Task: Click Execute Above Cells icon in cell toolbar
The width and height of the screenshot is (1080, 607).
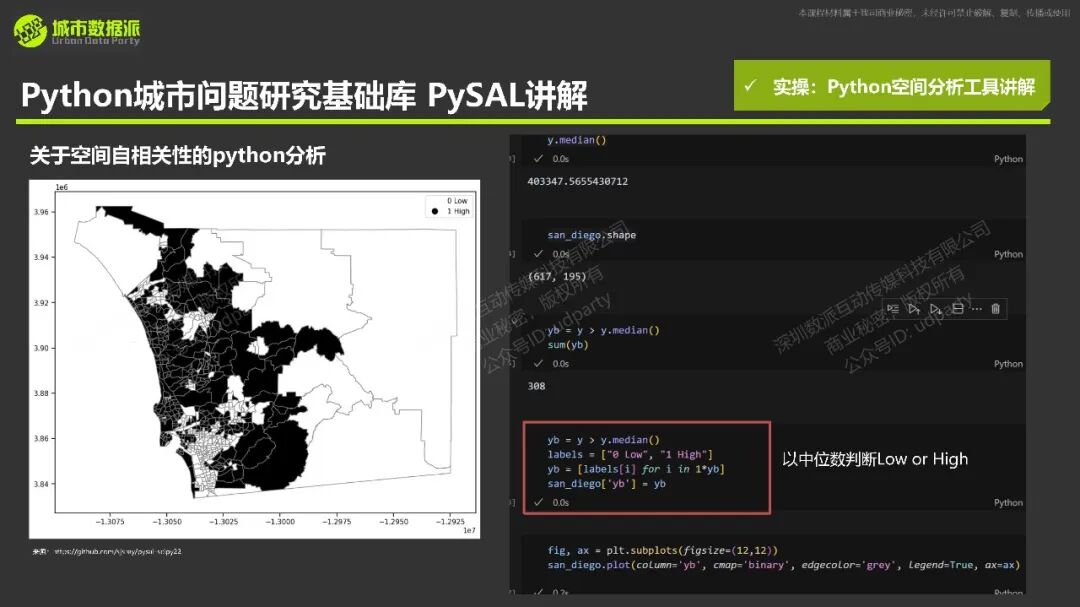Action: (x=914, y=309)
